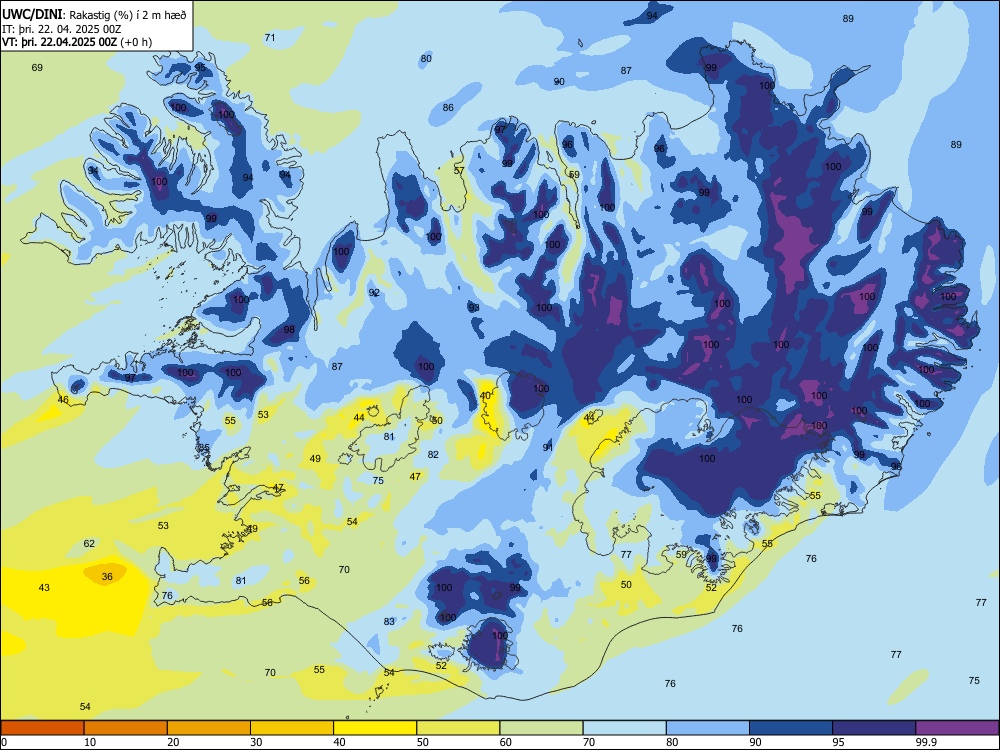Select the map value '83' in the south
This screenshot has width=1000, height=750.
point(389,621)
